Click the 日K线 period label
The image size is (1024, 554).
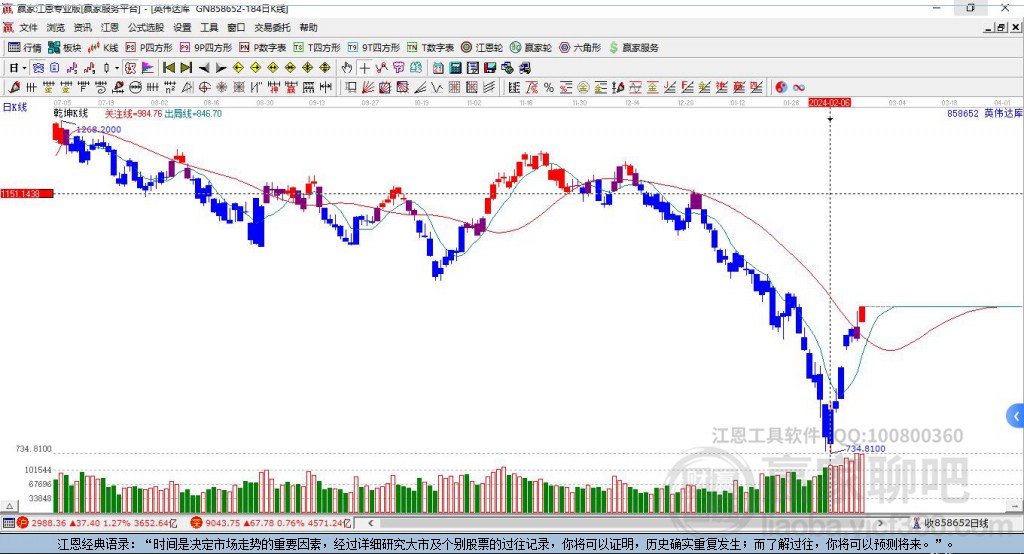point(15,107)
